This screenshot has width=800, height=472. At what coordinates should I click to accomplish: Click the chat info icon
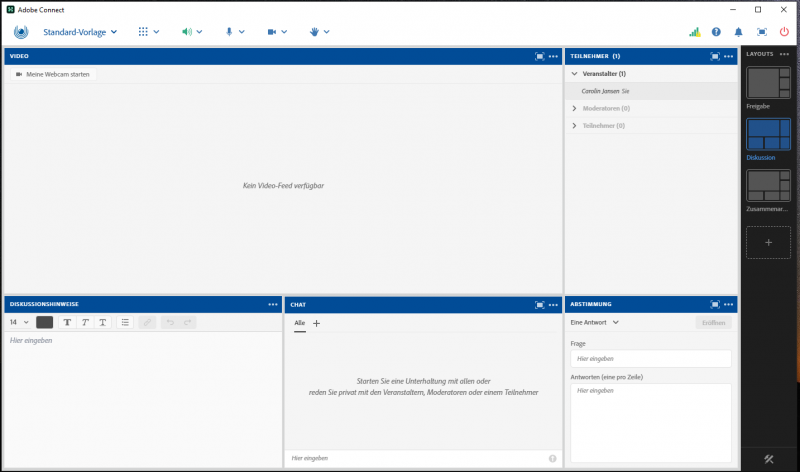[553, 458]
